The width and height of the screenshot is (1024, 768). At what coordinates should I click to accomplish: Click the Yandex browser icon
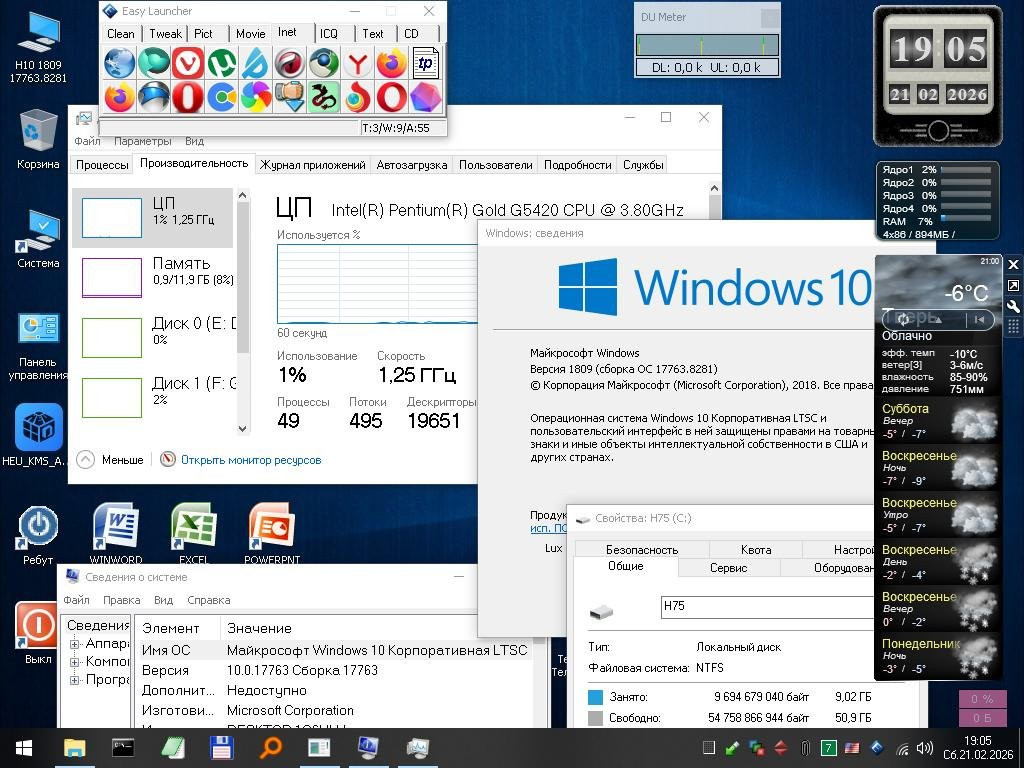tap(357, 63)
